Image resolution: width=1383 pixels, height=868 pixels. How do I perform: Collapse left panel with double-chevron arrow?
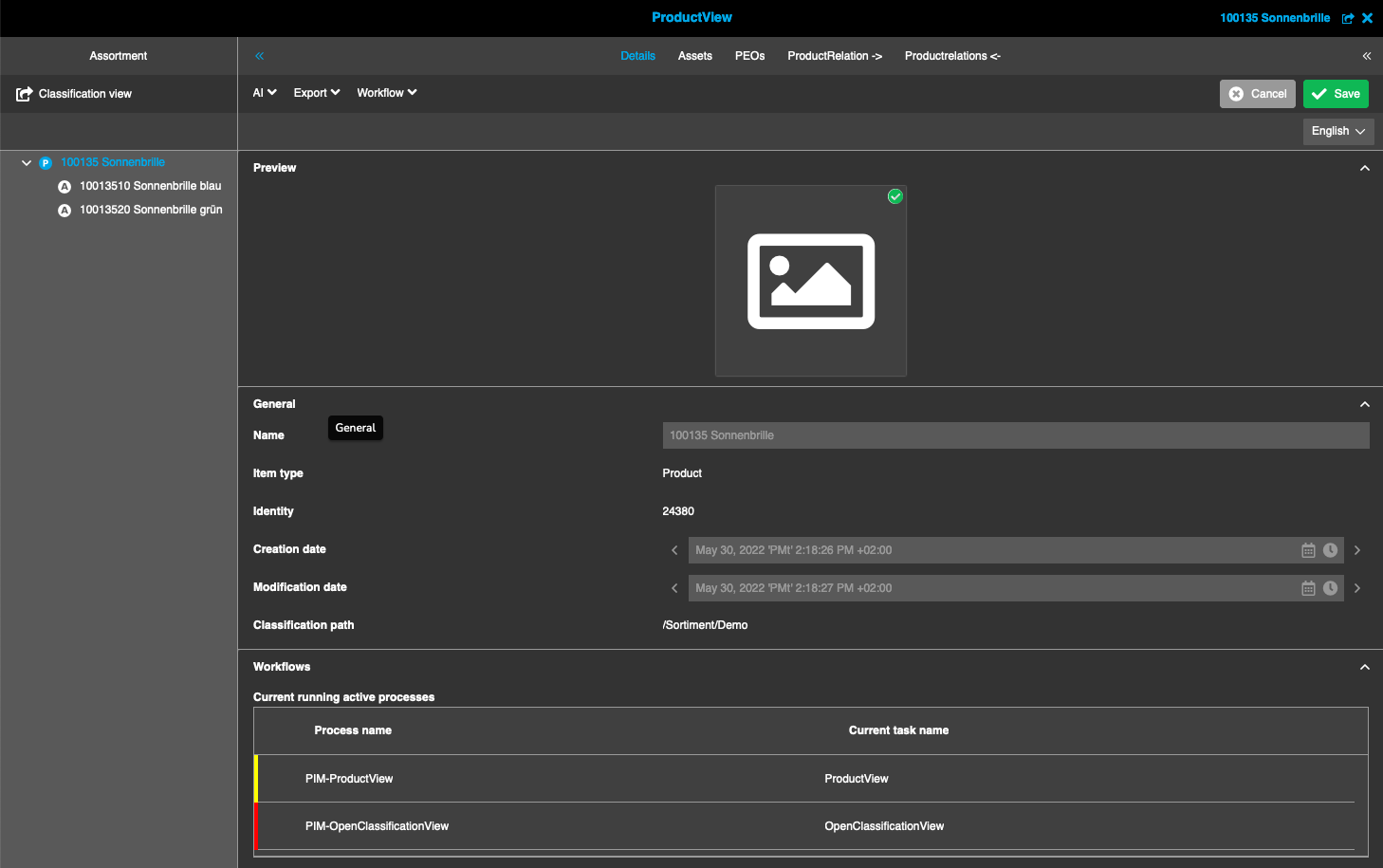pyautogui.click(x=258, y=55)
